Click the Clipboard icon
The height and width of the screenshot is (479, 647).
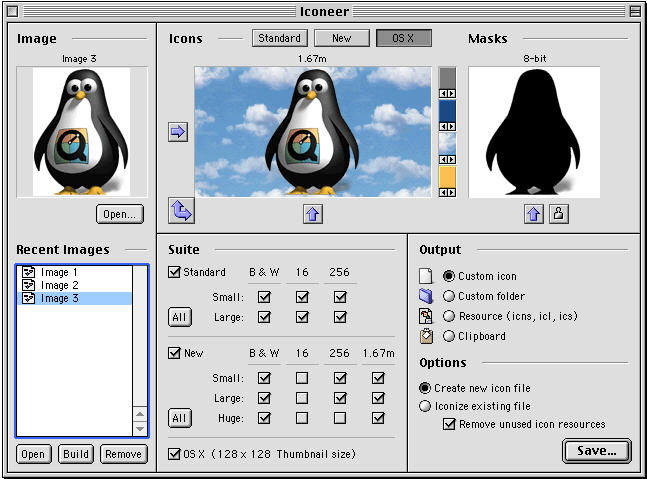pos(426,336)
